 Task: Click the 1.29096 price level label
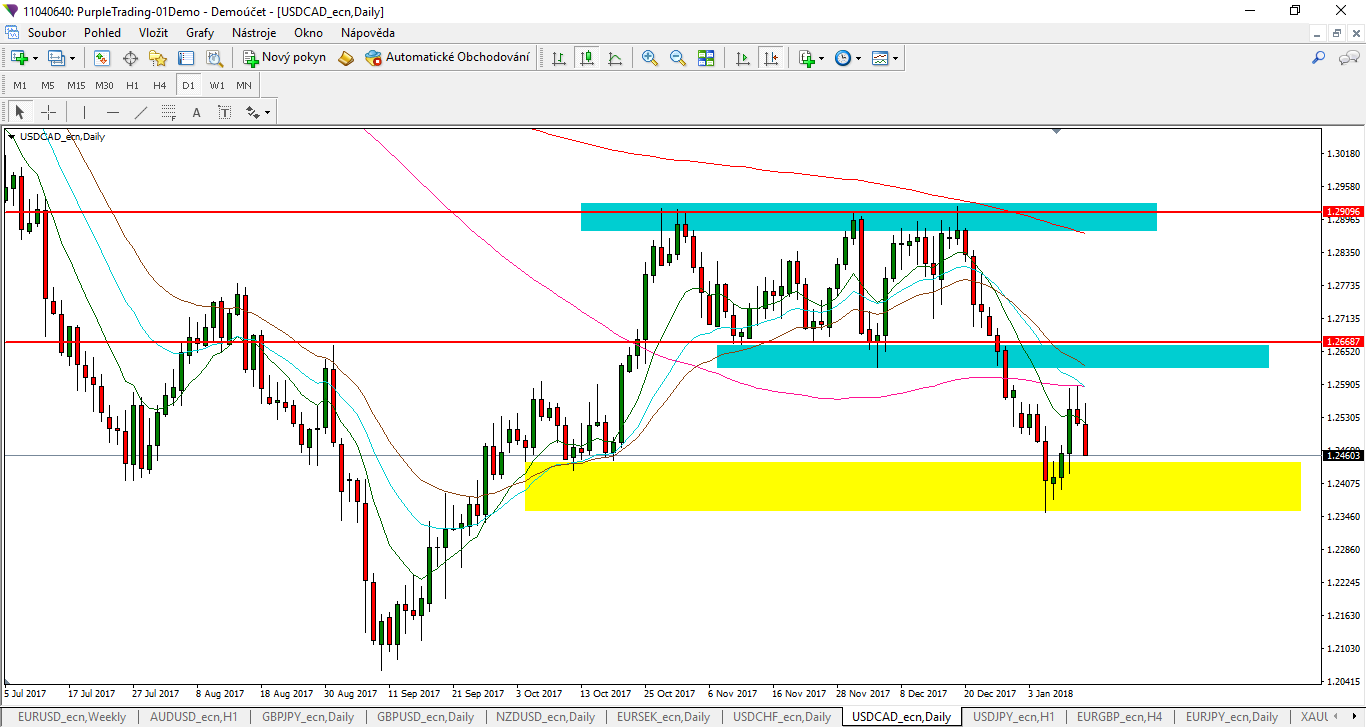(x=1342, y=212)
